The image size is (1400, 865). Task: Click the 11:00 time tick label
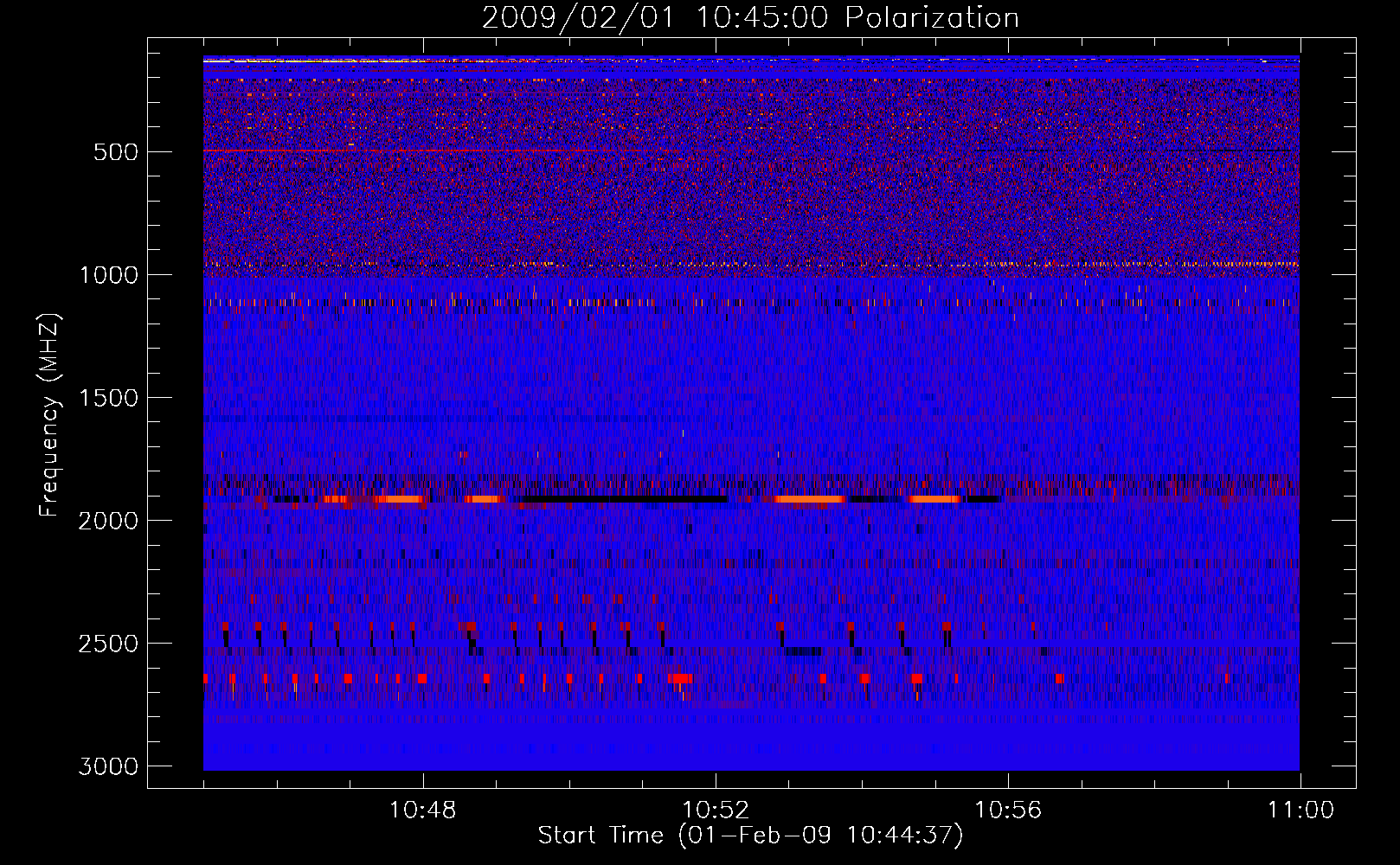point(1300,811)
